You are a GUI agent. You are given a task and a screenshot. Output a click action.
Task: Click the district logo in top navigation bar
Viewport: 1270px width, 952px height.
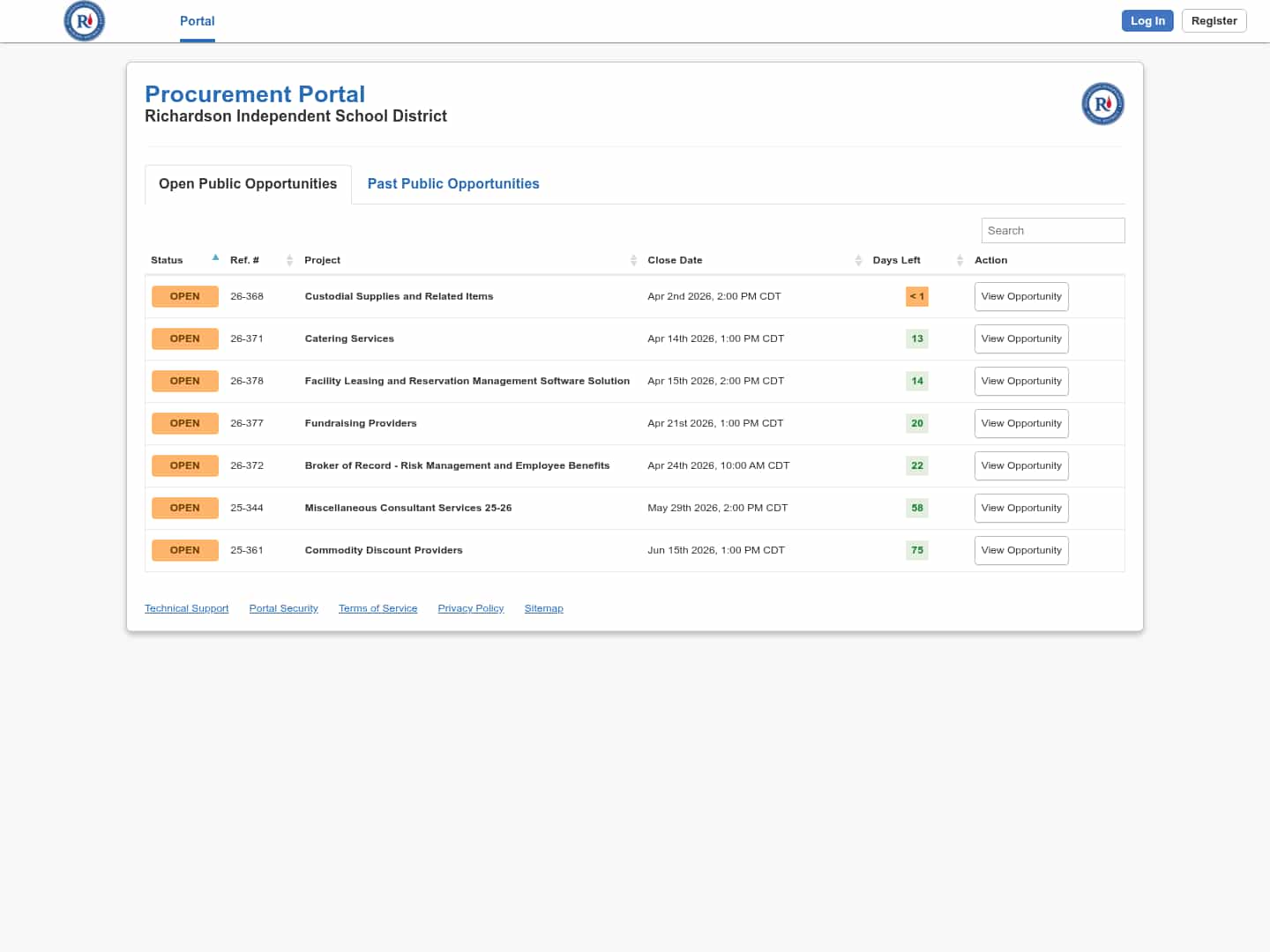(85, 21)
